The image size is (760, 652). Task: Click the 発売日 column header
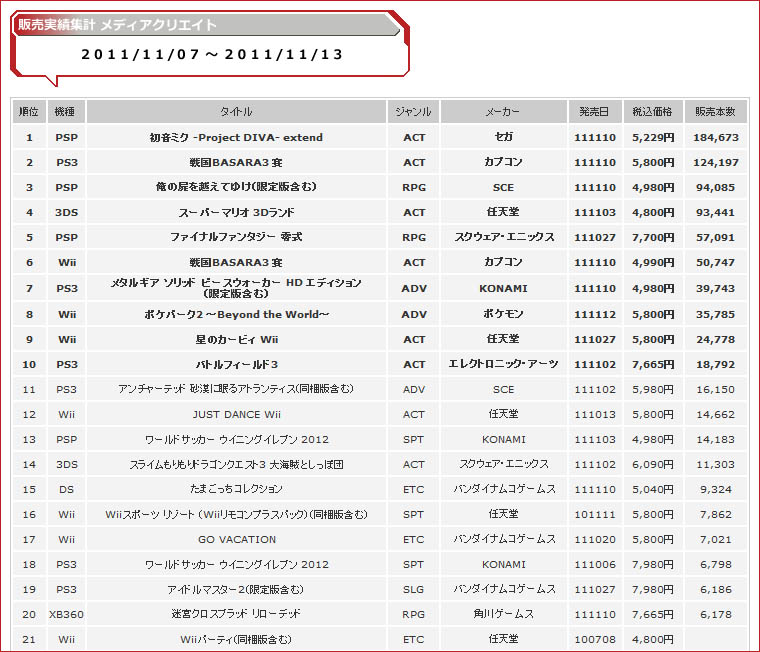point(595,111)
